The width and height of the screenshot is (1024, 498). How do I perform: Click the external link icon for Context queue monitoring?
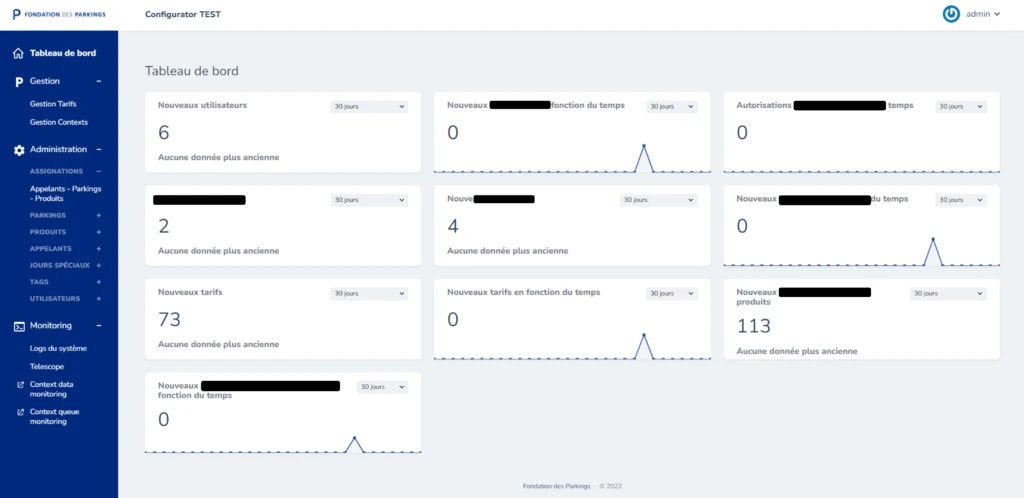pyautogui.click(x=20, y=411)
